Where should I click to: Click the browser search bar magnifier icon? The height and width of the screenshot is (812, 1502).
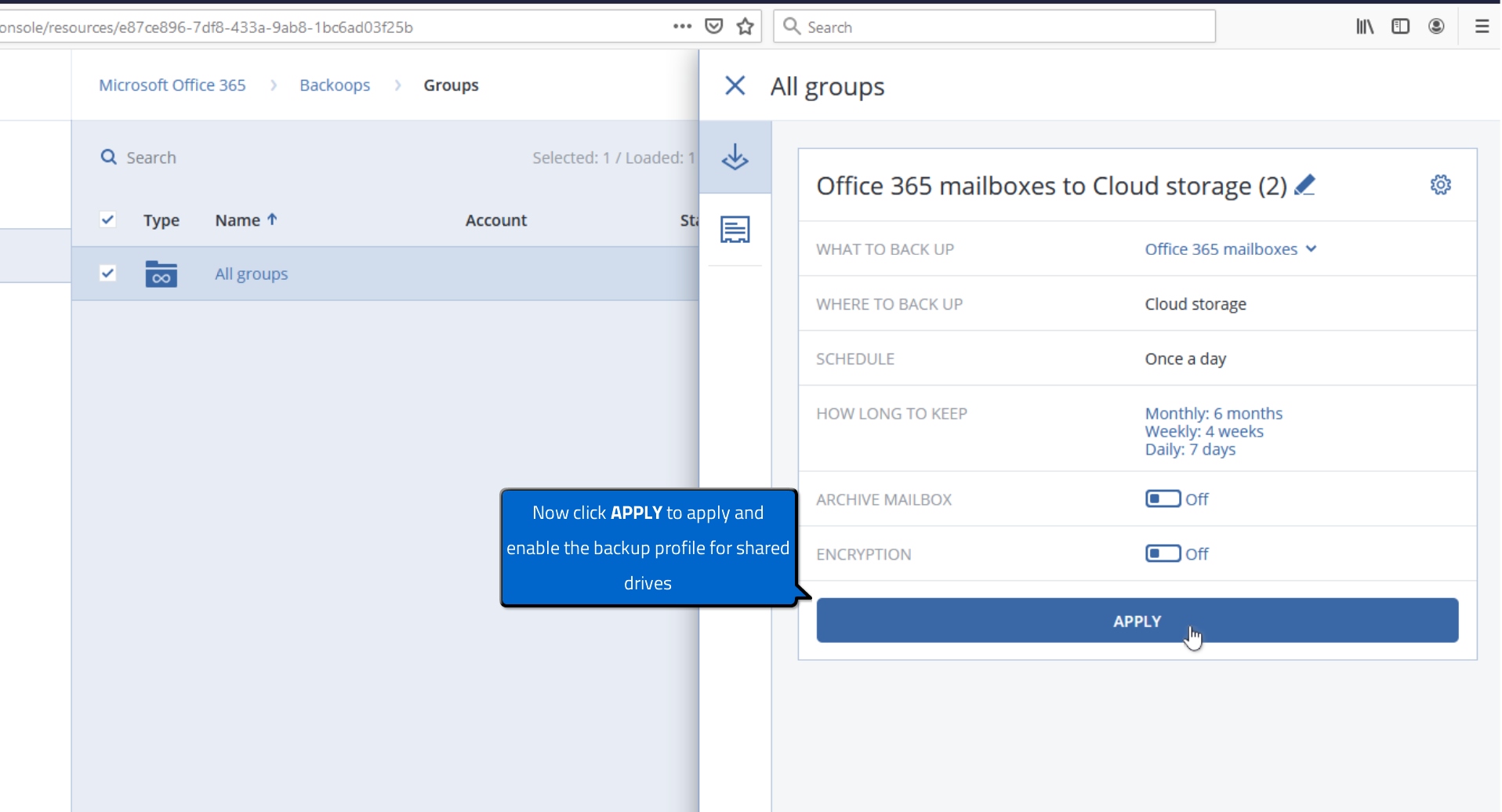792,27
